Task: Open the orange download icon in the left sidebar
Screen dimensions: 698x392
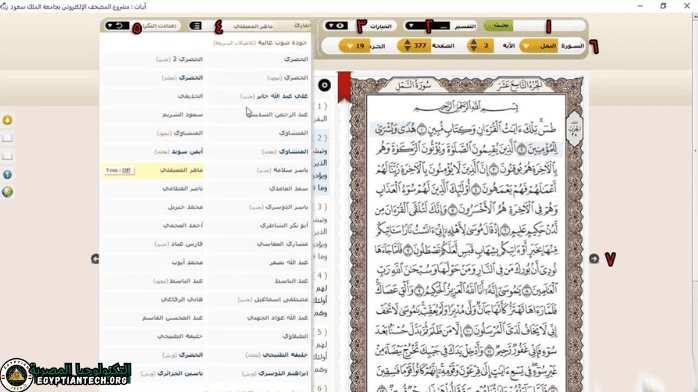Action: pyautogui.click(x=7, y=120)
